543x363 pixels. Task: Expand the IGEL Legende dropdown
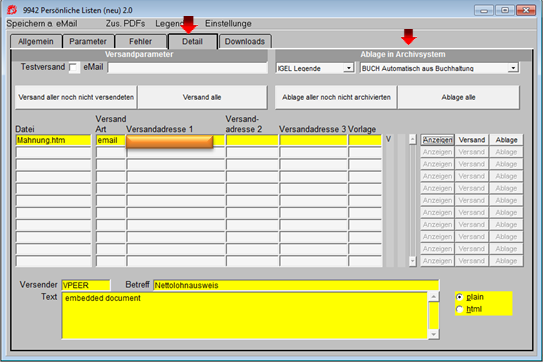[x=348, y=68]
